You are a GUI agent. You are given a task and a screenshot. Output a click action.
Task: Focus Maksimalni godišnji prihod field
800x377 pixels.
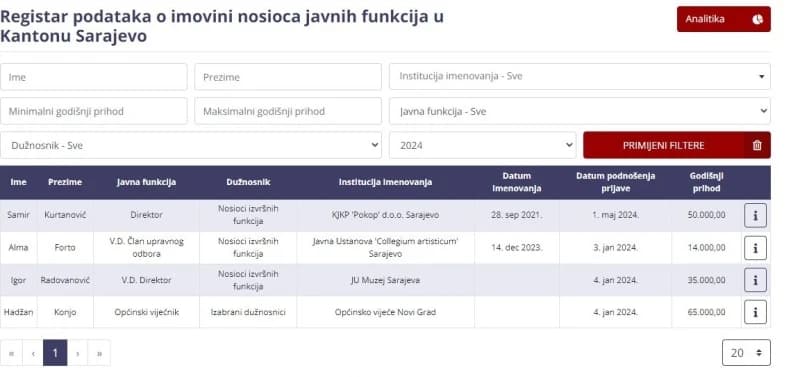tap(288, 111)
